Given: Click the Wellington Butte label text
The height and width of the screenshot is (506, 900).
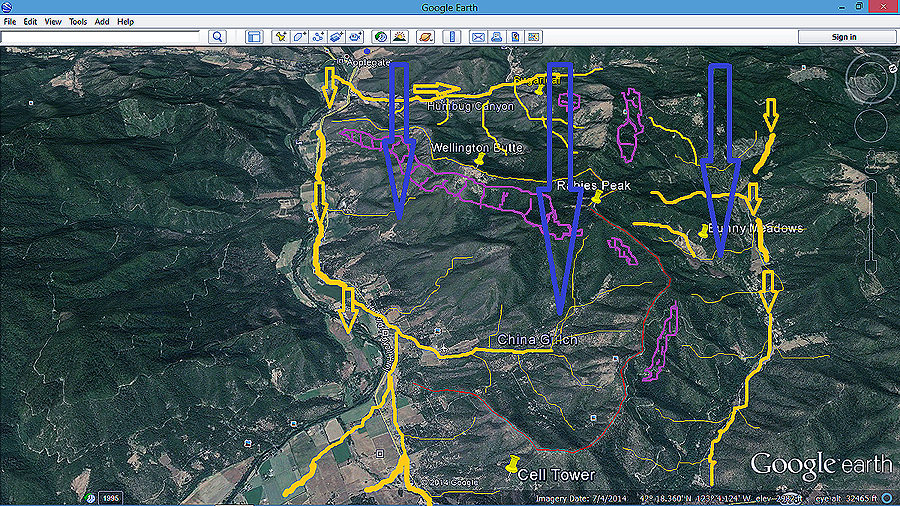Looking at the screenshot, I should click(477, 147).
